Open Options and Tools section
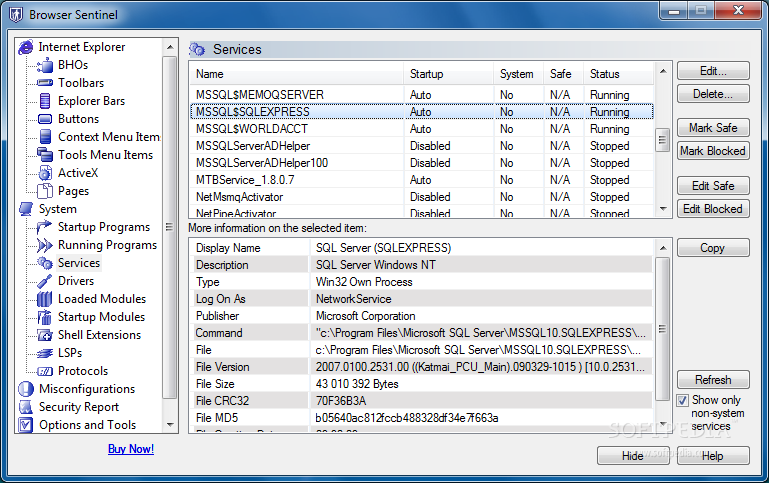Screen dimensions: 769x483 click(87, 425)
